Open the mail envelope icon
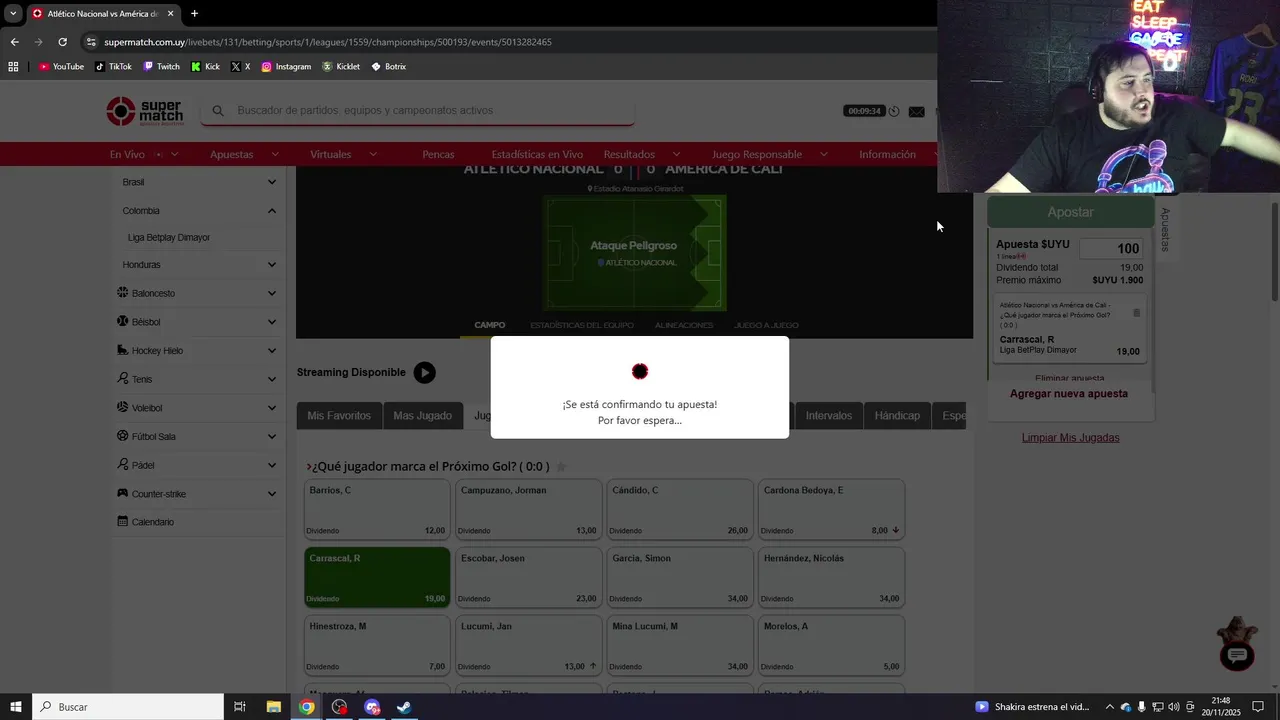1280x720 pixels. [x=916, y=111]
